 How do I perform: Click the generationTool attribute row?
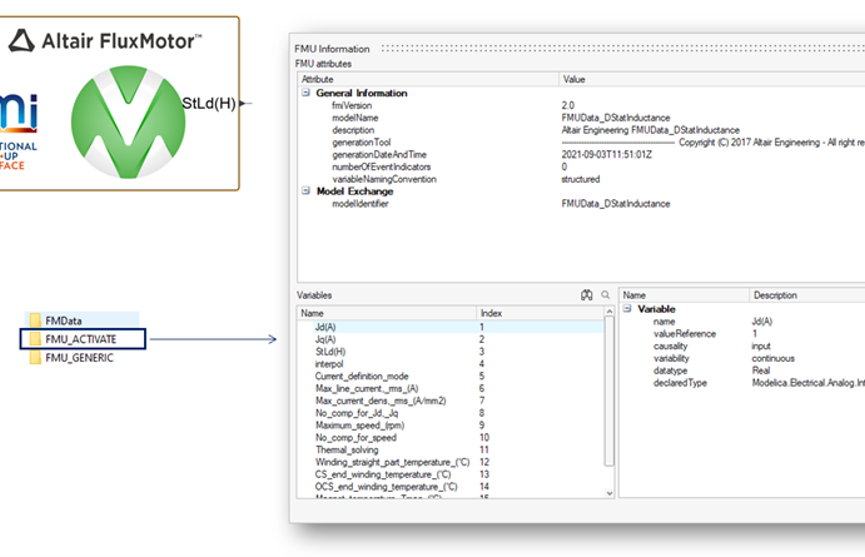point(582,142)
